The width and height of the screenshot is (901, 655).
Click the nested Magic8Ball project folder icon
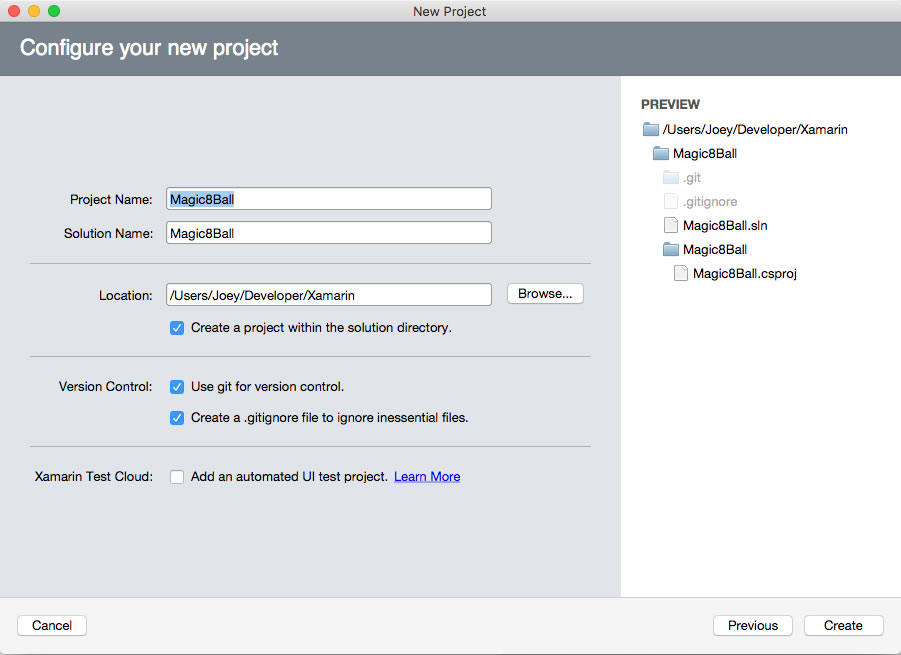coord(671,249)
